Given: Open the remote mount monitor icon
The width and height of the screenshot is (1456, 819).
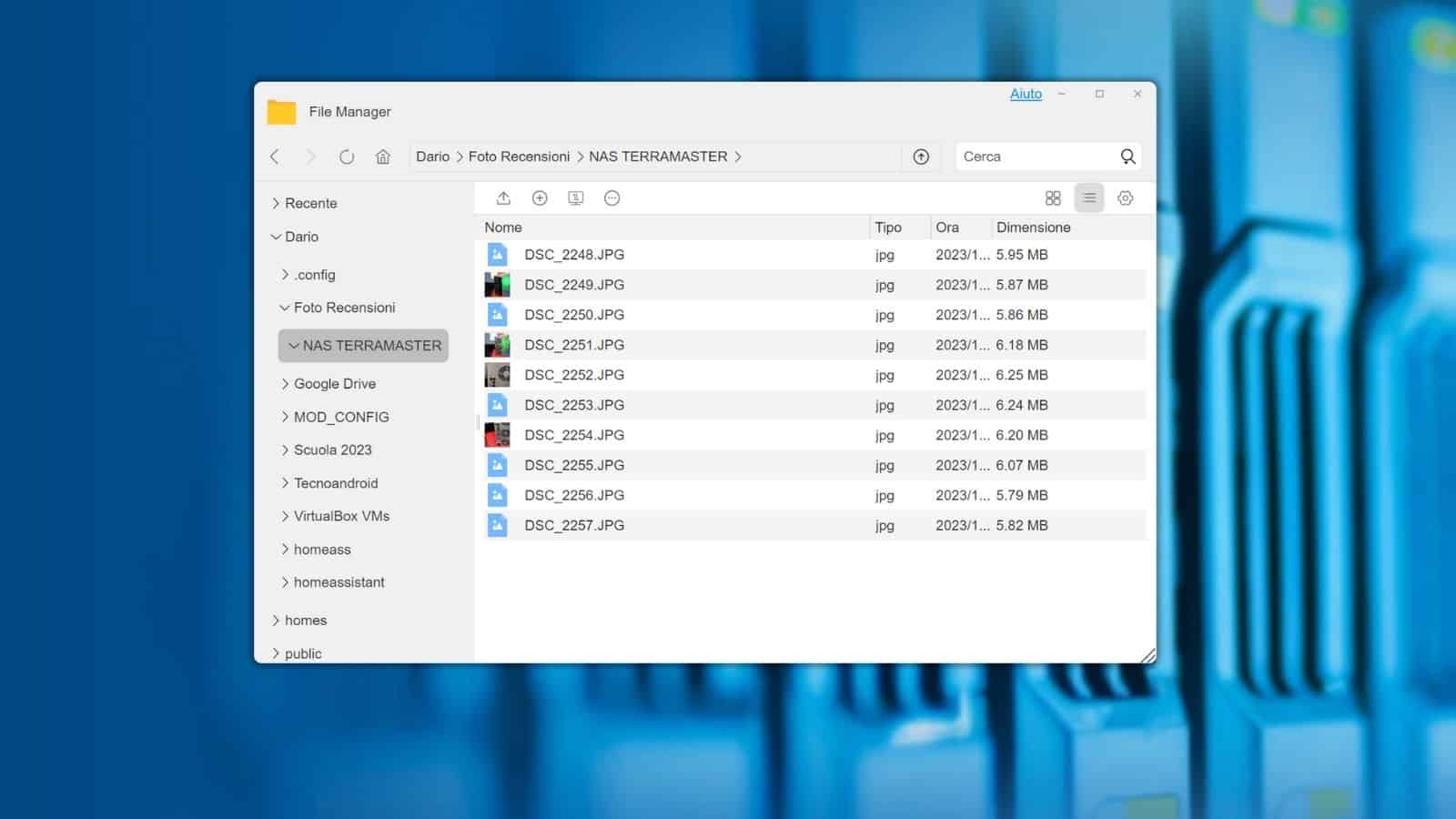Looking at the screenshot, I should click(x=576, y=198).
